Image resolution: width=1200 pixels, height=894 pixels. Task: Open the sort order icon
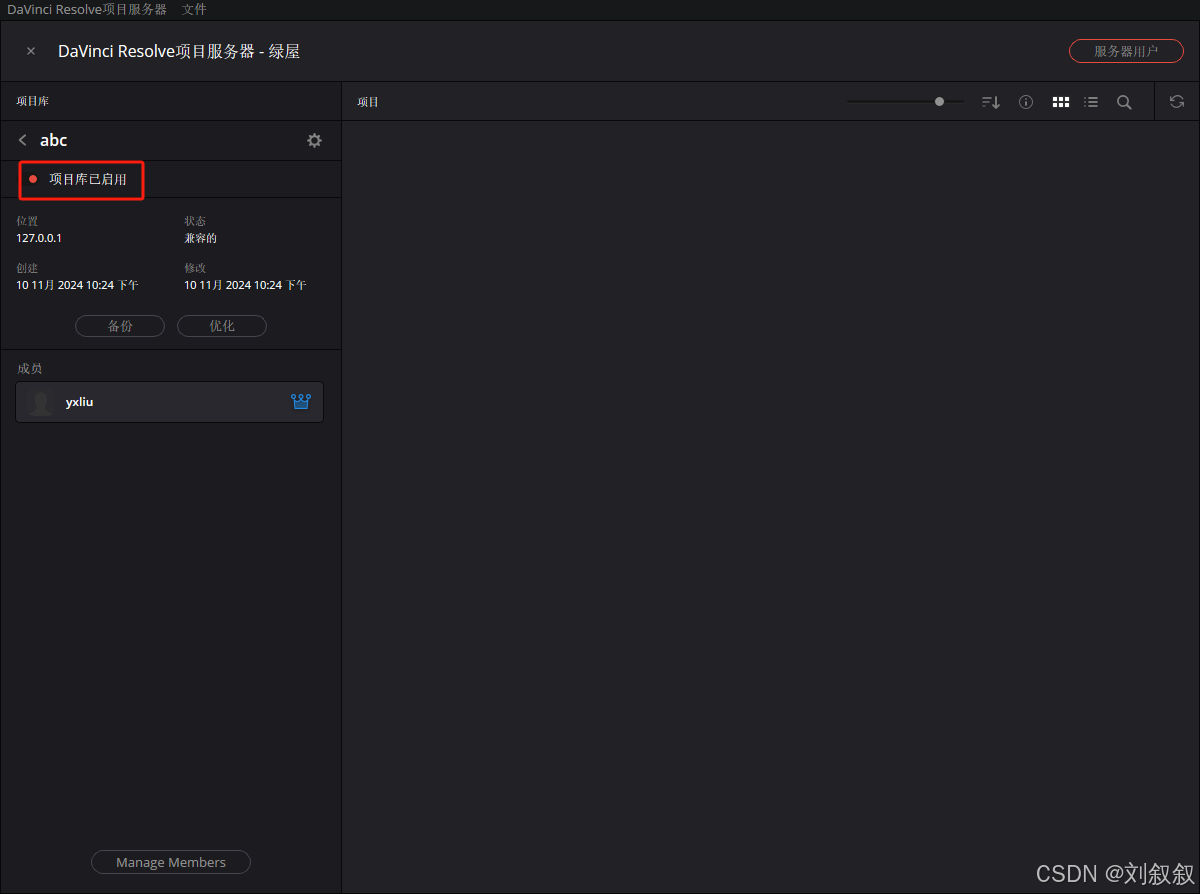(989, 101)
